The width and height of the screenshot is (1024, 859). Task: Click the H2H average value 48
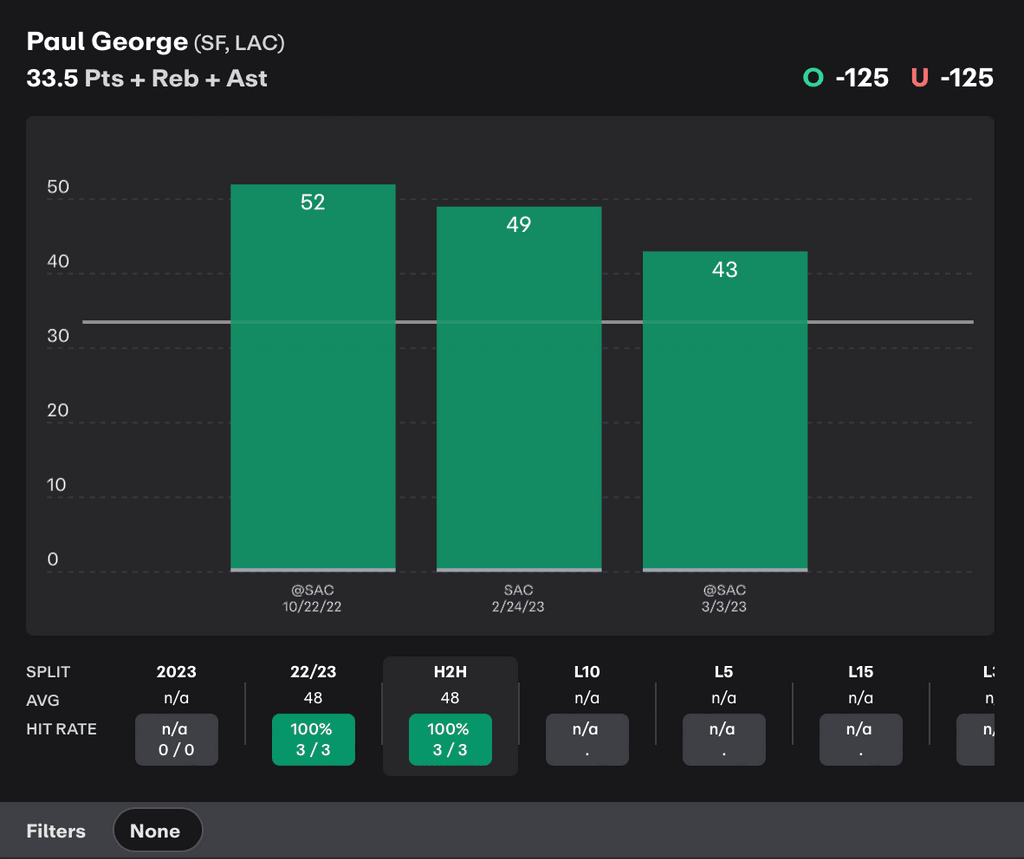(x=450, y=698)
